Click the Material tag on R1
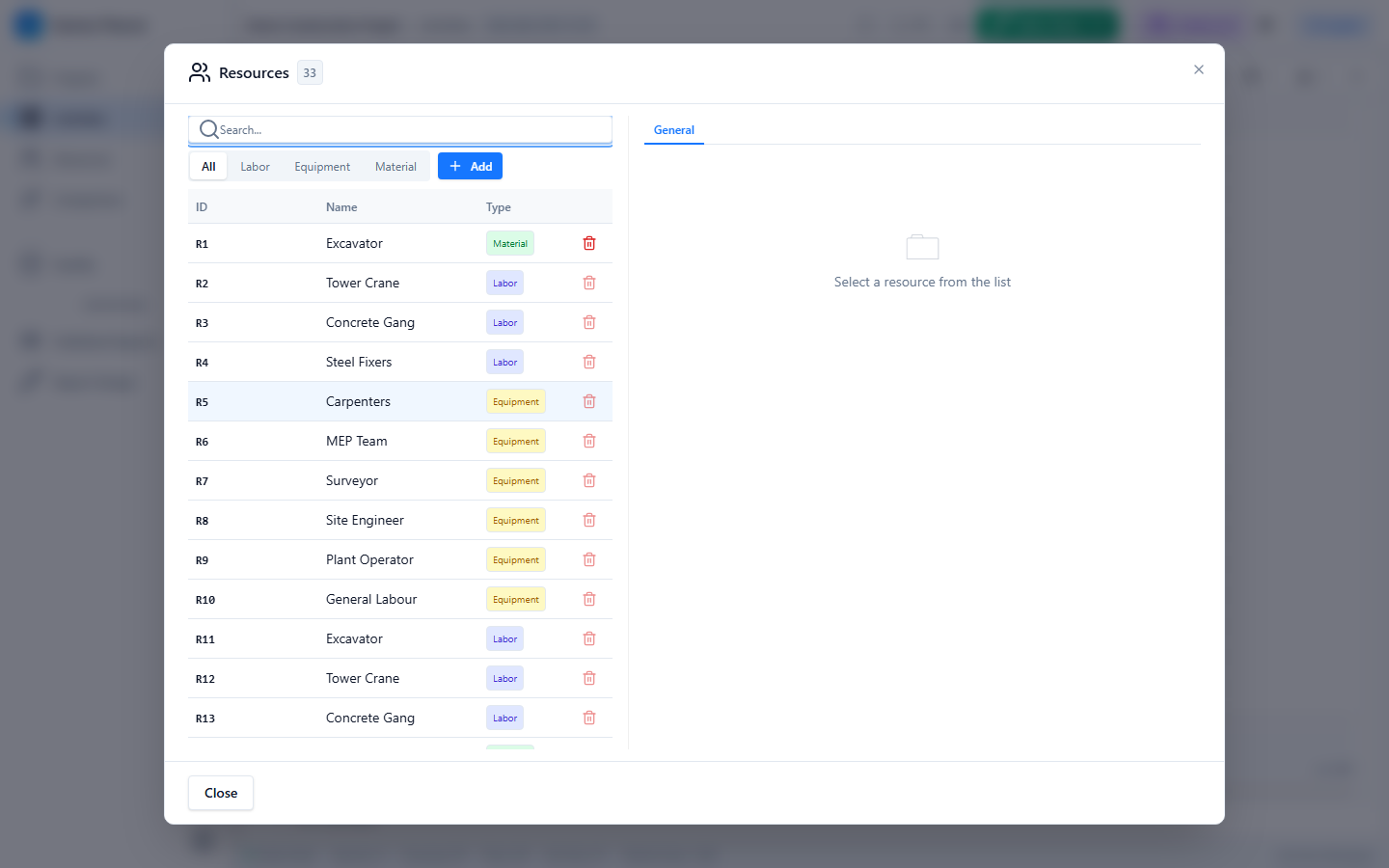The image size is (1389, 868). 510,243
